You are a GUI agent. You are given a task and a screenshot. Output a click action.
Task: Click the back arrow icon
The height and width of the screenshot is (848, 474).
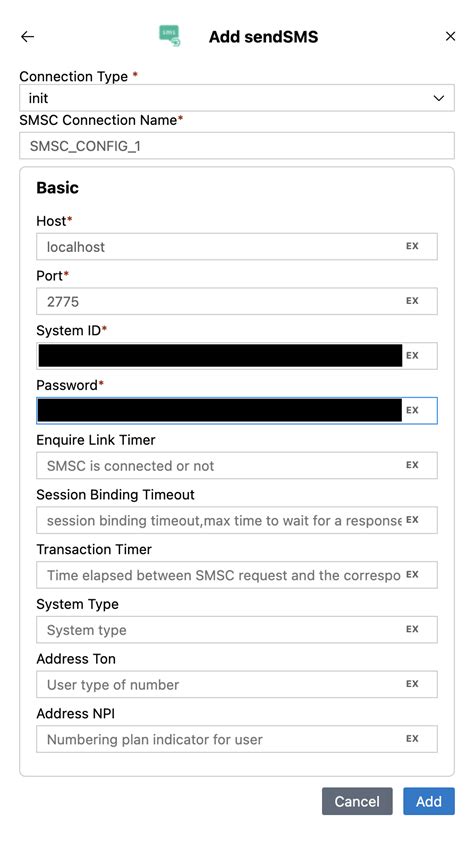pos(28,36)
